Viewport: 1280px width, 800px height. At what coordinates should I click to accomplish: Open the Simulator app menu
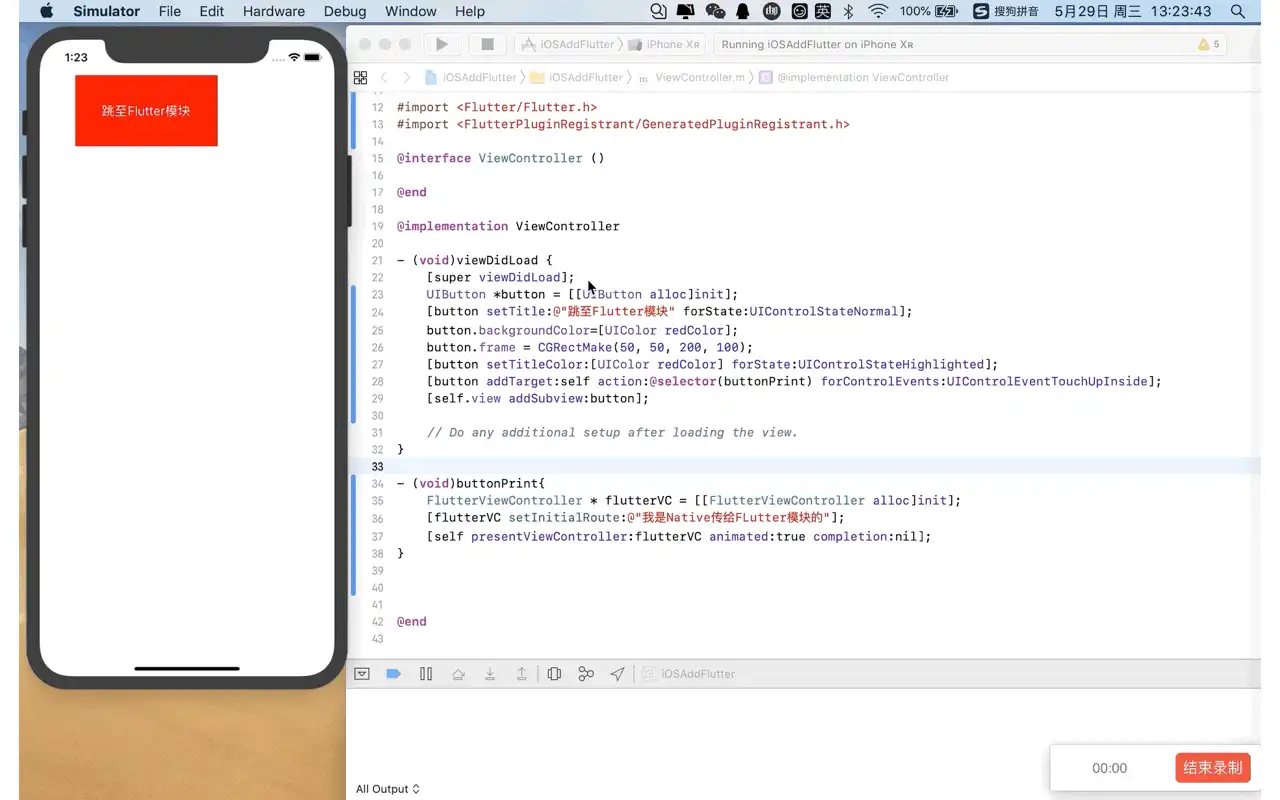tap(106, 11)
